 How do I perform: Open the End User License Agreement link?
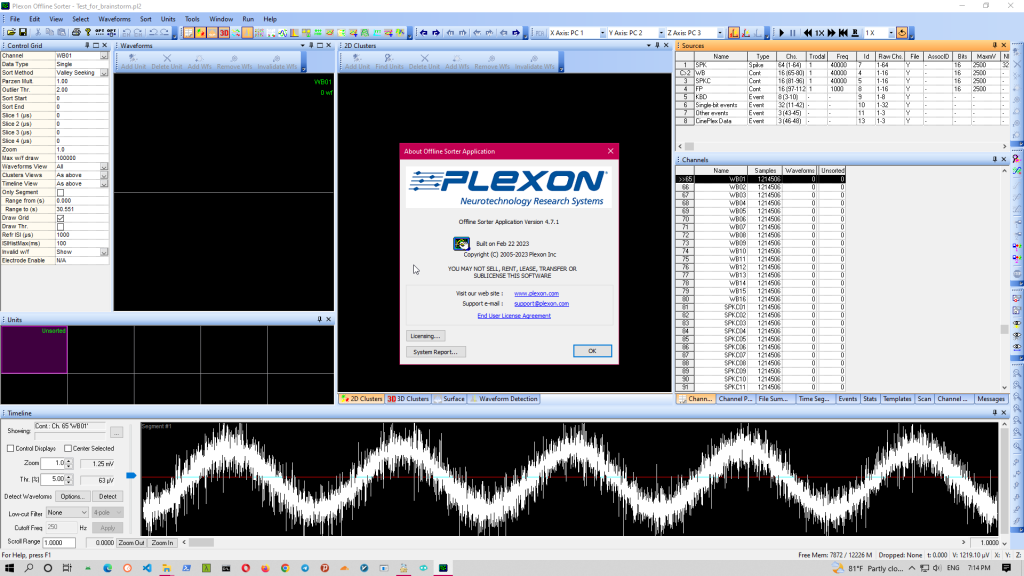[x=514, y=315]
